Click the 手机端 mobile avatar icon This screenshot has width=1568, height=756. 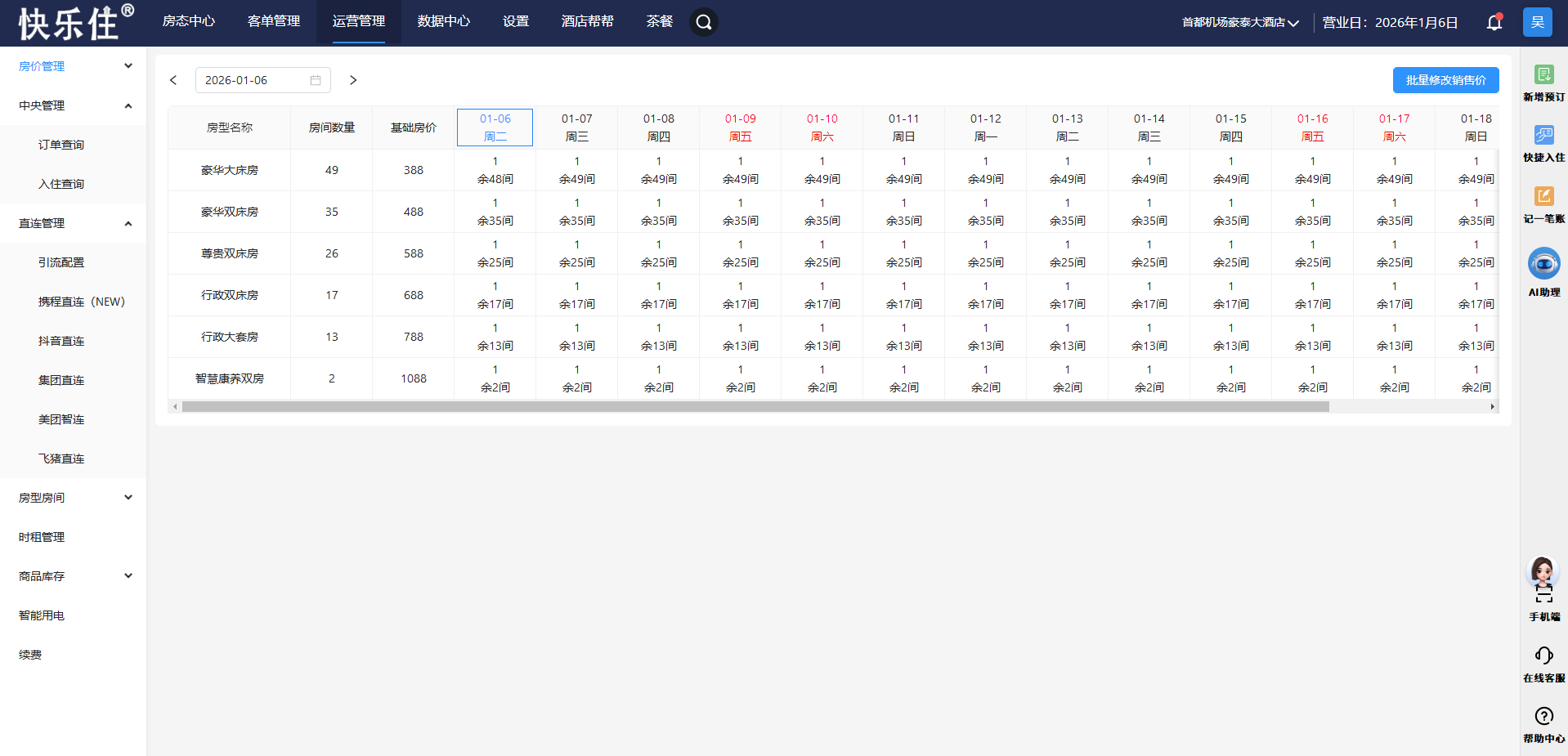1543,580
